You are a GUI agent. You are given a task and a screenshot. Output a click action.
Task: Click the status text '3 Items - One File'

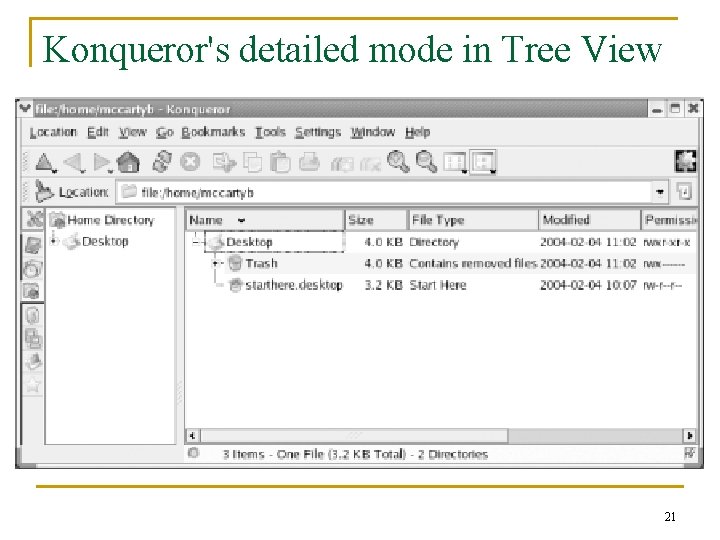click(x=273, y=454)
